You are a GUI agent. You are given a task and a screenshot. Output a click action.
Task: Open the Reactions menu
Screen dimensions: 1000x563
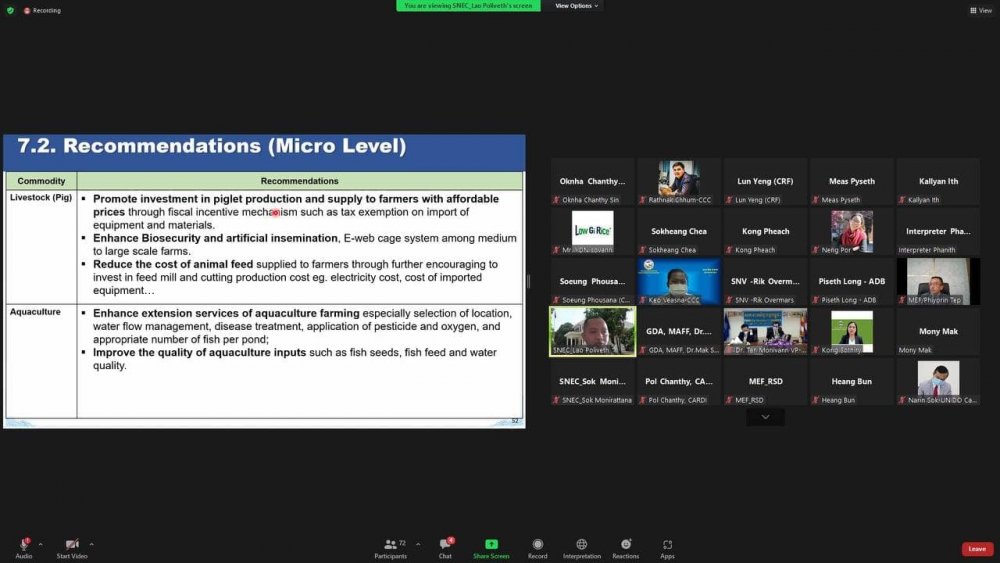(x=626, y=545)
